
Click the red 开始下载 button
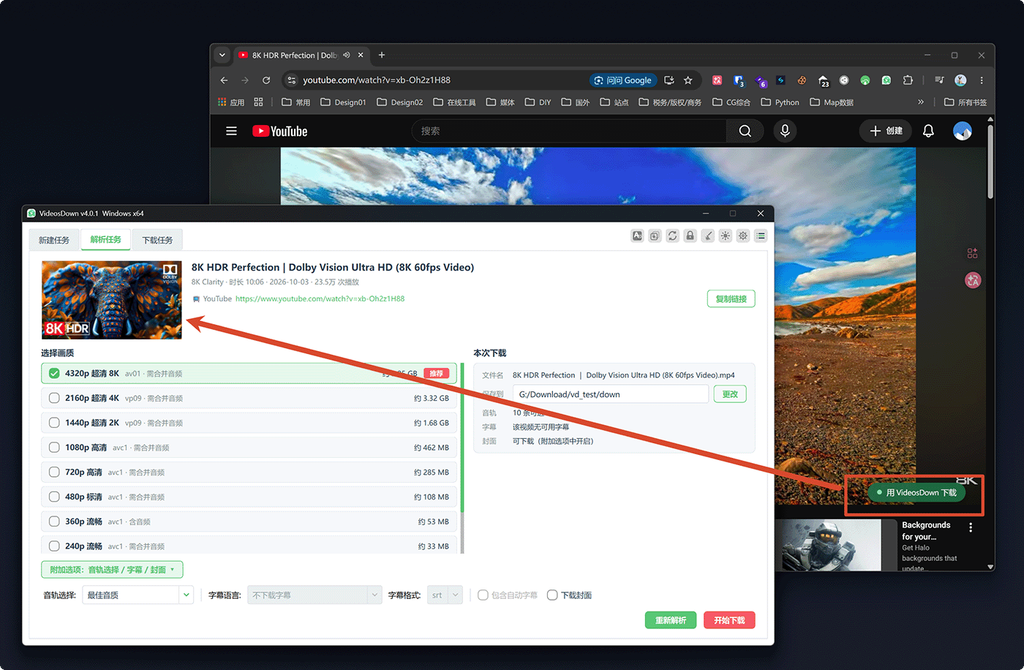729,620
